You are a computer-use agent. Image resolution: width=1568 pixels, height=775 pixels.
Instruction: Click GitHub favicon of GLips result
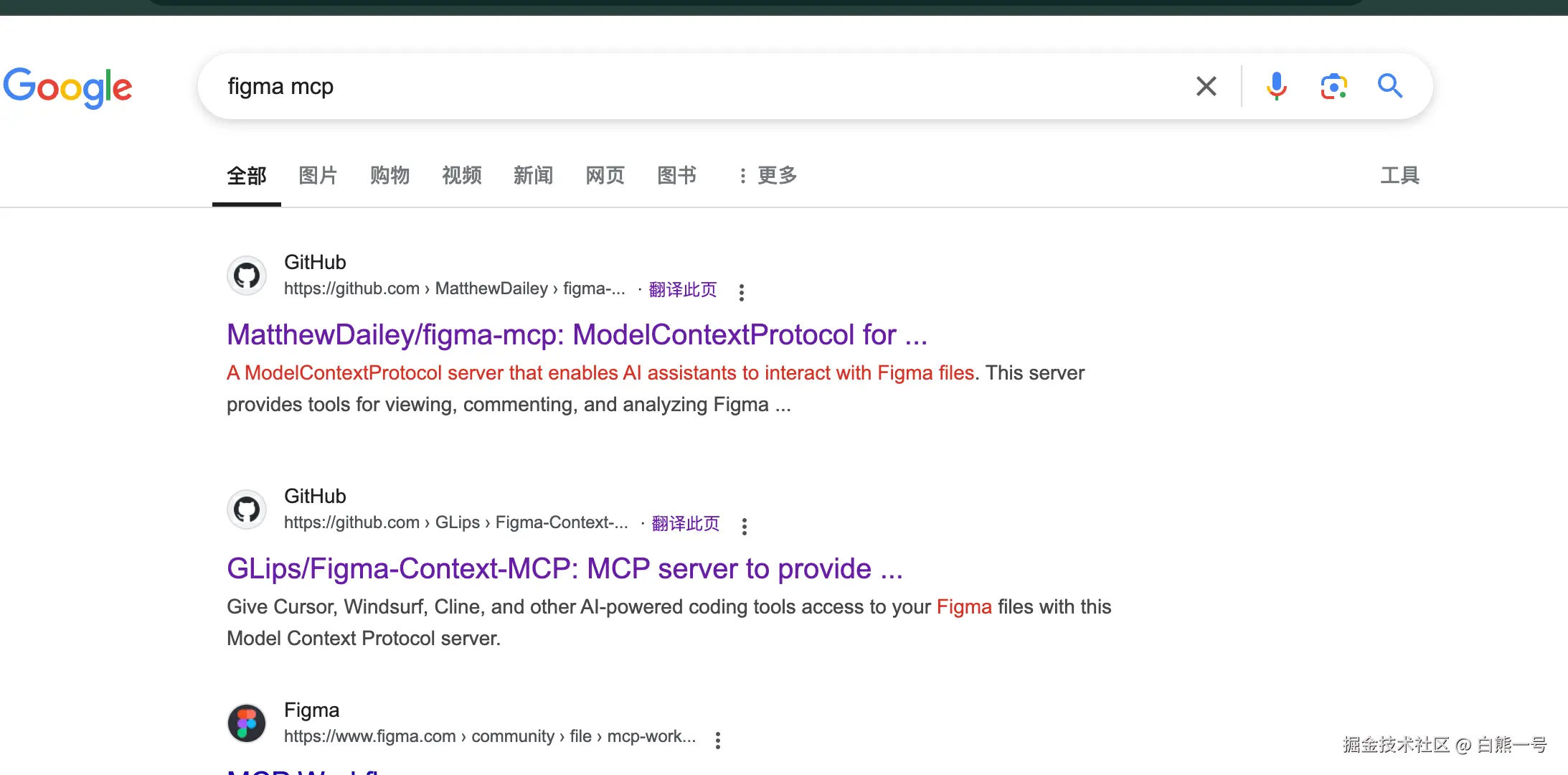247,509
